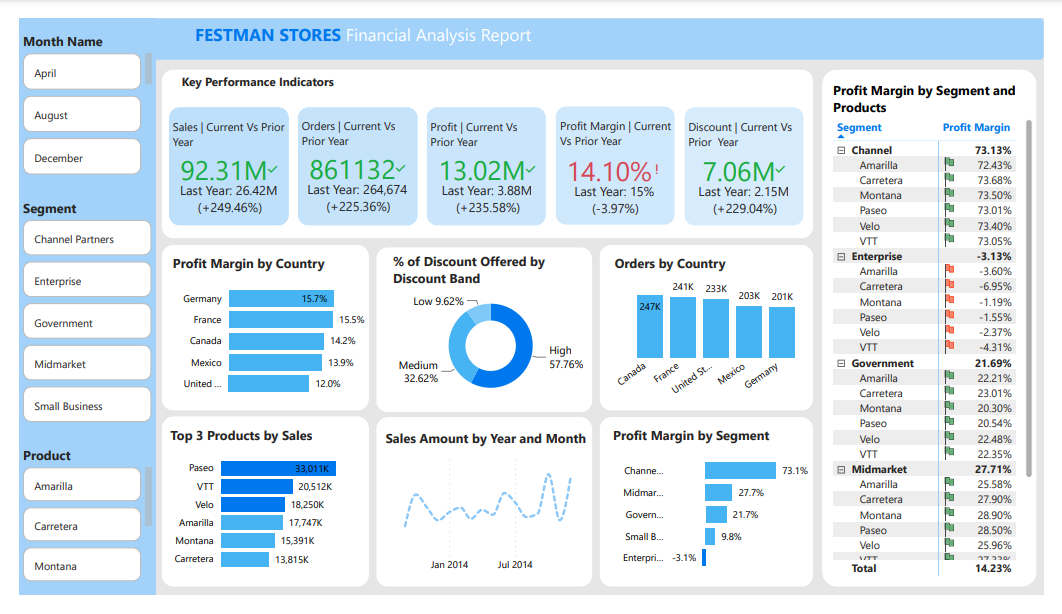This screenshot has width=1062, height=614.
Task: Click the green flag beside 20.30%
Action: pos(950,406)
